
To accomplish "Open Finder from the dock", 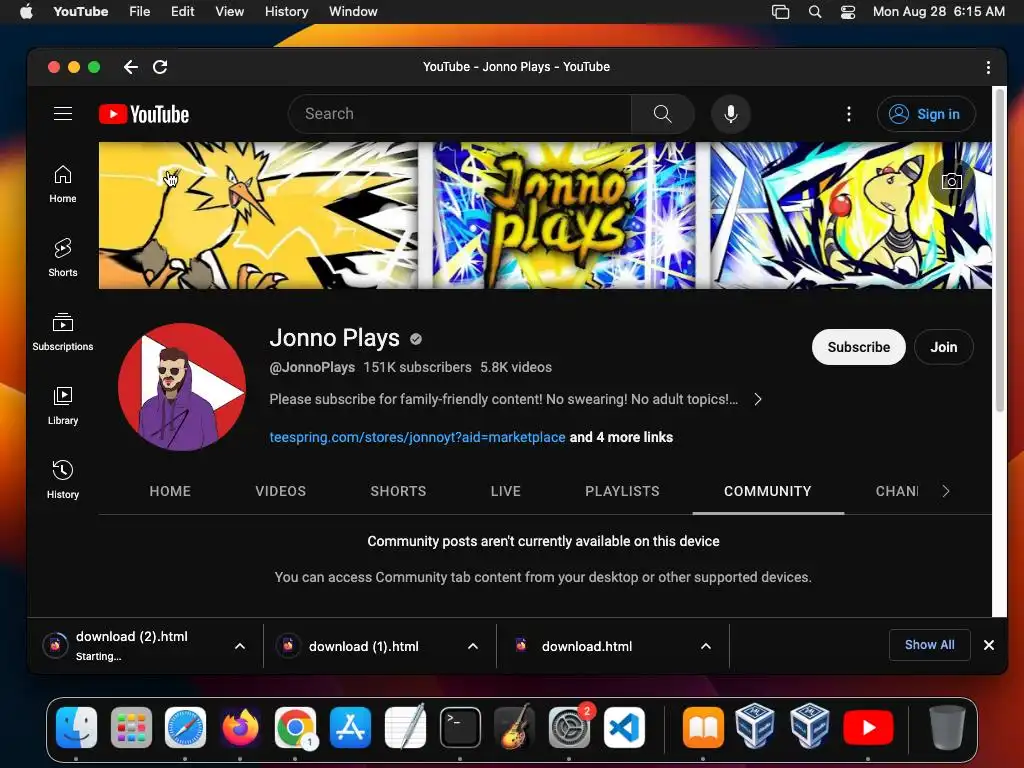I will click(x=76, y=727).
